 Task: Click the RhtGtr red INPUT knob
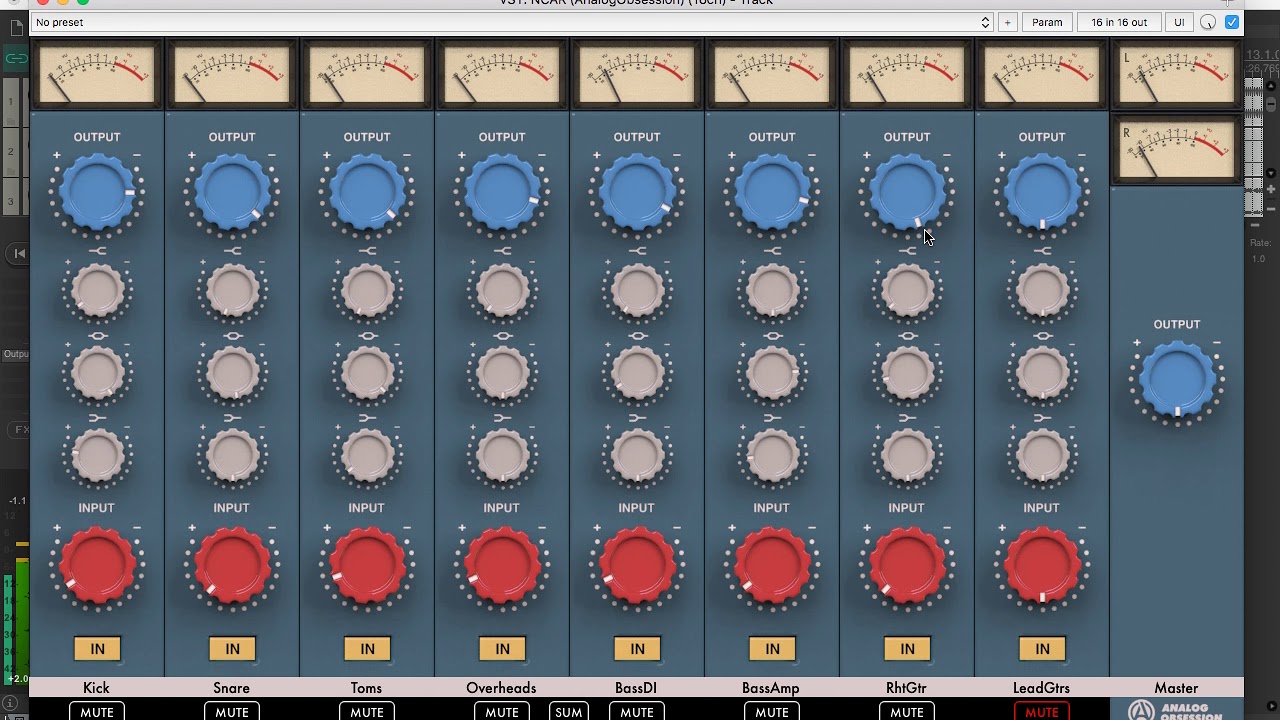(907, 566)
